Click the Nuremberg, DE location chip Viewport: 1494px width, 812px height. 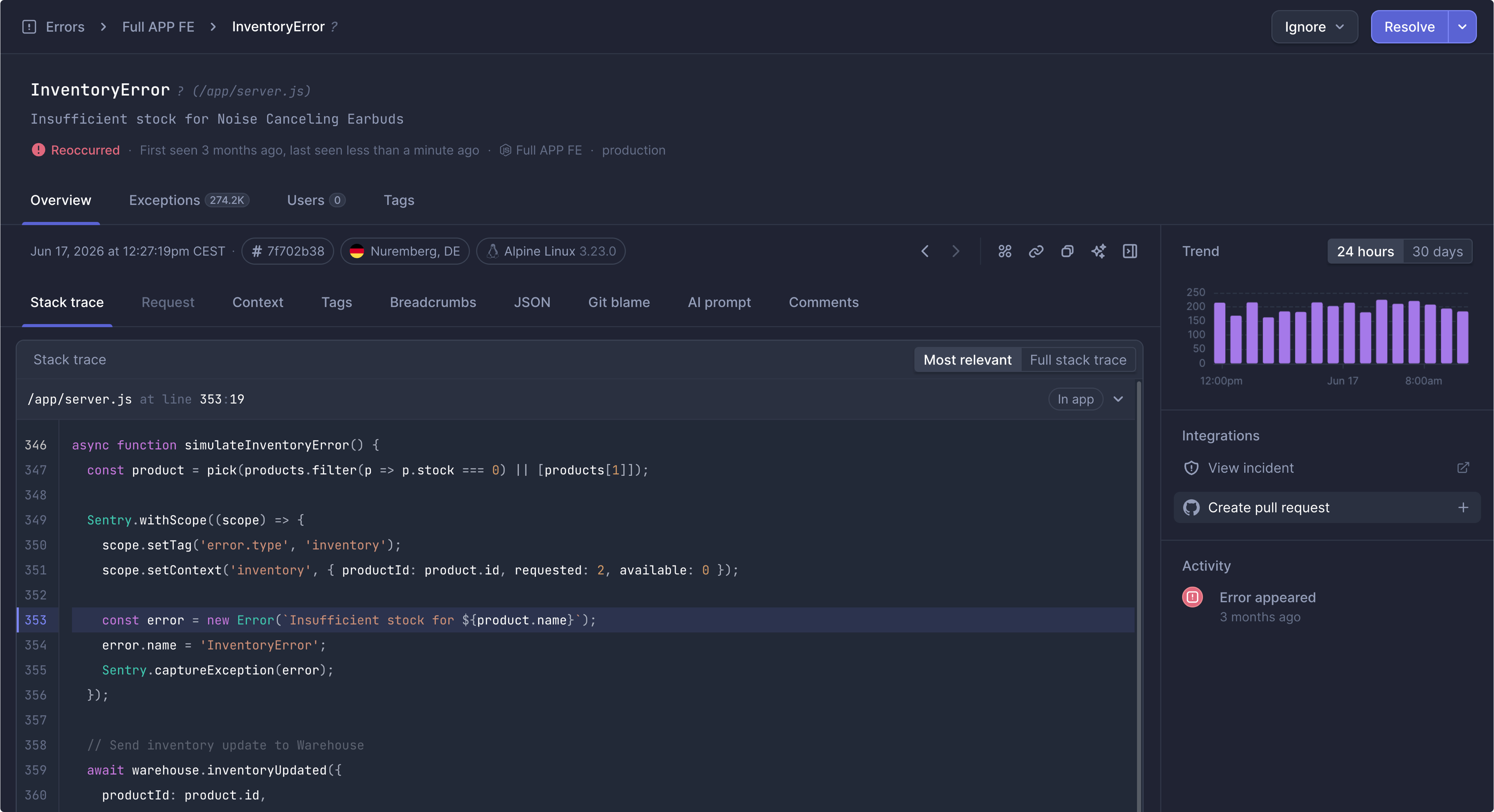click(405, 251)
